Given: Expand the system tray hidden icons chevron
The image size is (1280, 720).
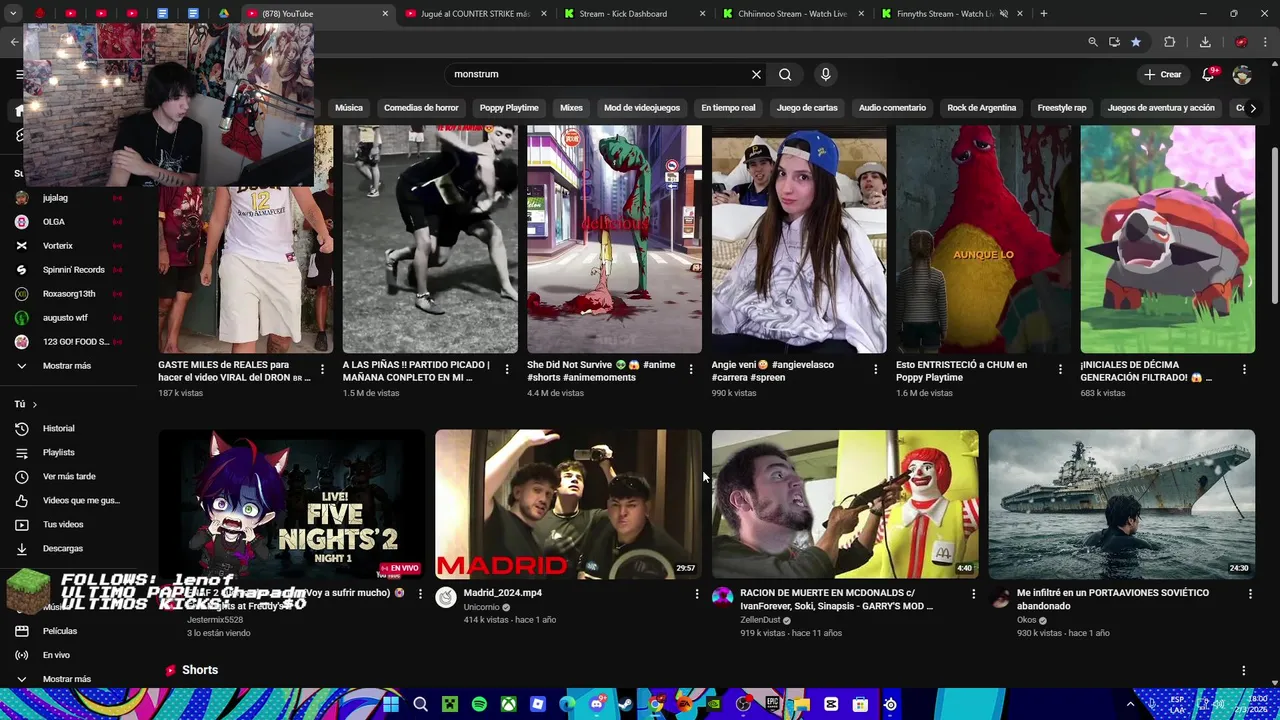Looking at the screenshot, I should [x=1131, y=704].
